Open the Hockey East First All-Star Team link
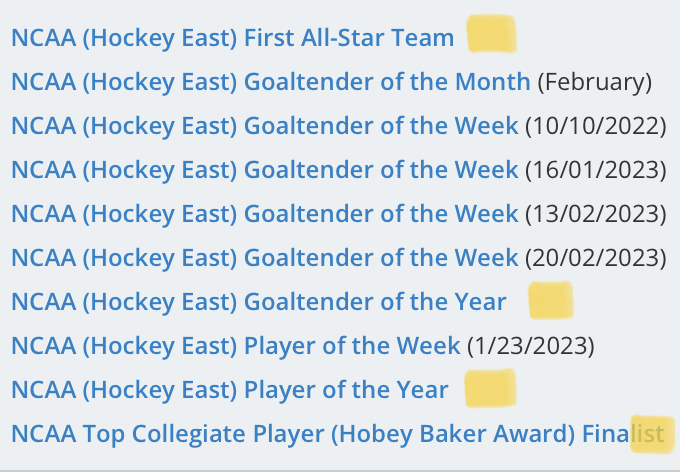The height and width of the screenshot is (472, 680). click(232, 38)
